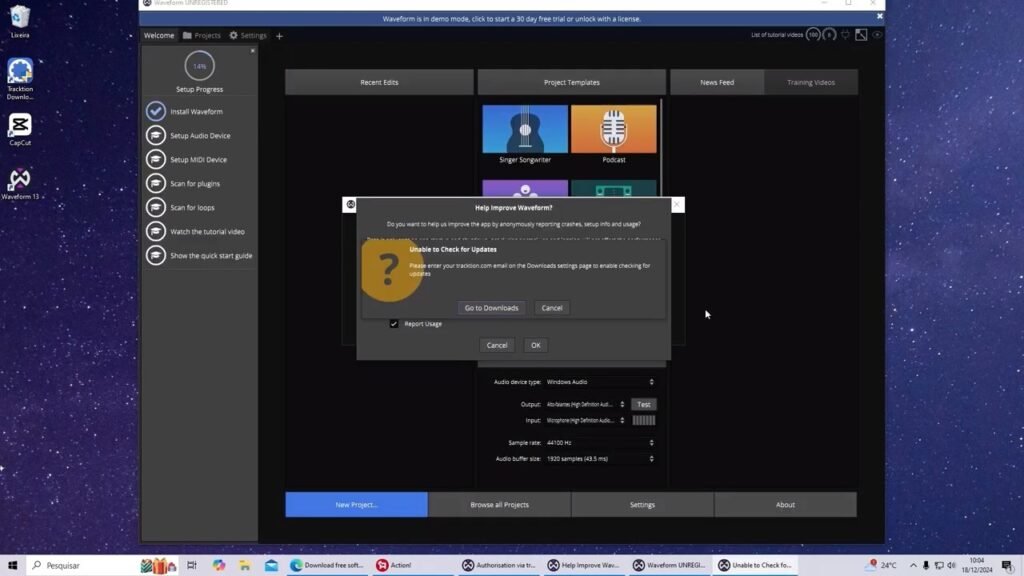This screenshot has height=576, width=1024.
Task: Click the Setup Audio Device label
Action: 200,136
